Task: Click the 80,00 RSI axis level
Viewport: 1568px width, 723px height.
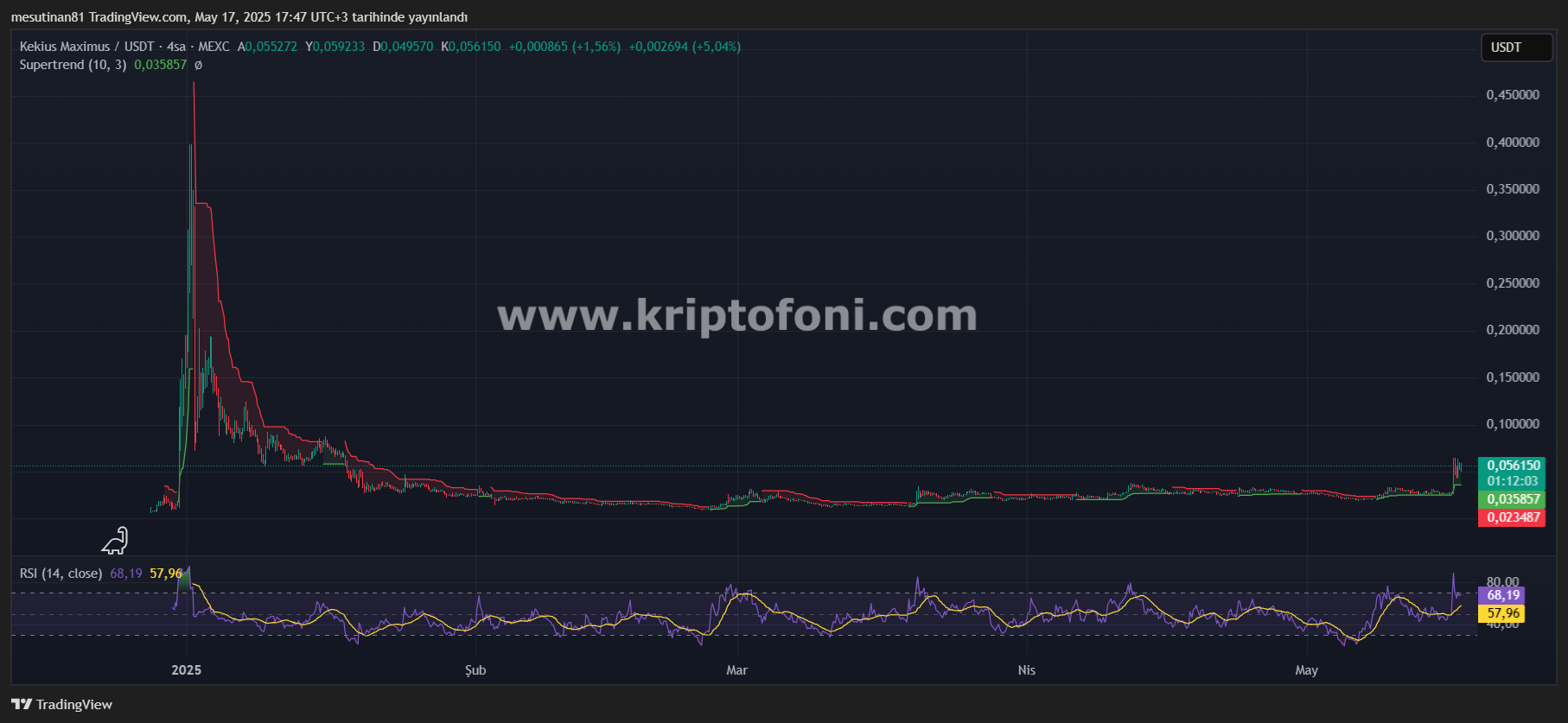Action: click(x=1502, y=581)
